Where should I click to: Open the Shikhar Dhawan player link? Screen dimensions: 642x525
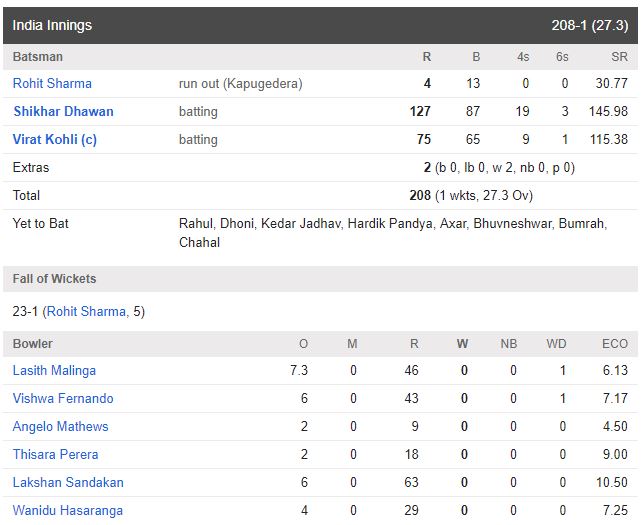(x=63, y=111)
